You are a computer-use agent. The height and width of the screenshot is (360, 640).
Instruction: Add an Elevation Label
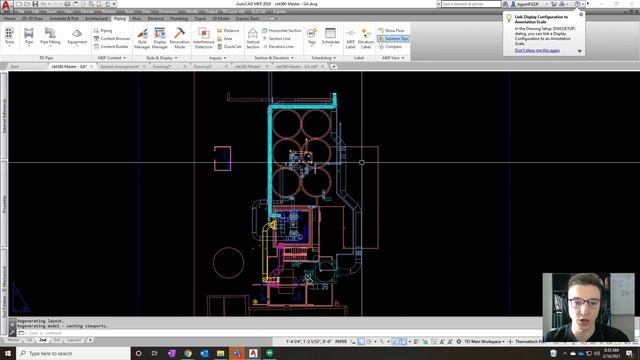pos(366,38)
